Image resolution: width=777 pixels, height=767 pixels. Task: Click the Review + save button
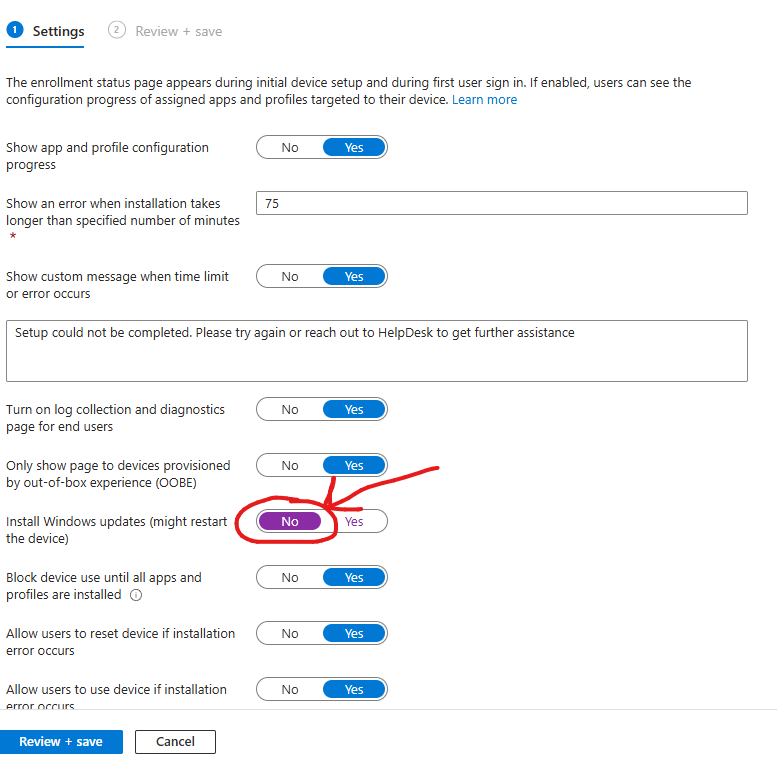tap(61, 742)
